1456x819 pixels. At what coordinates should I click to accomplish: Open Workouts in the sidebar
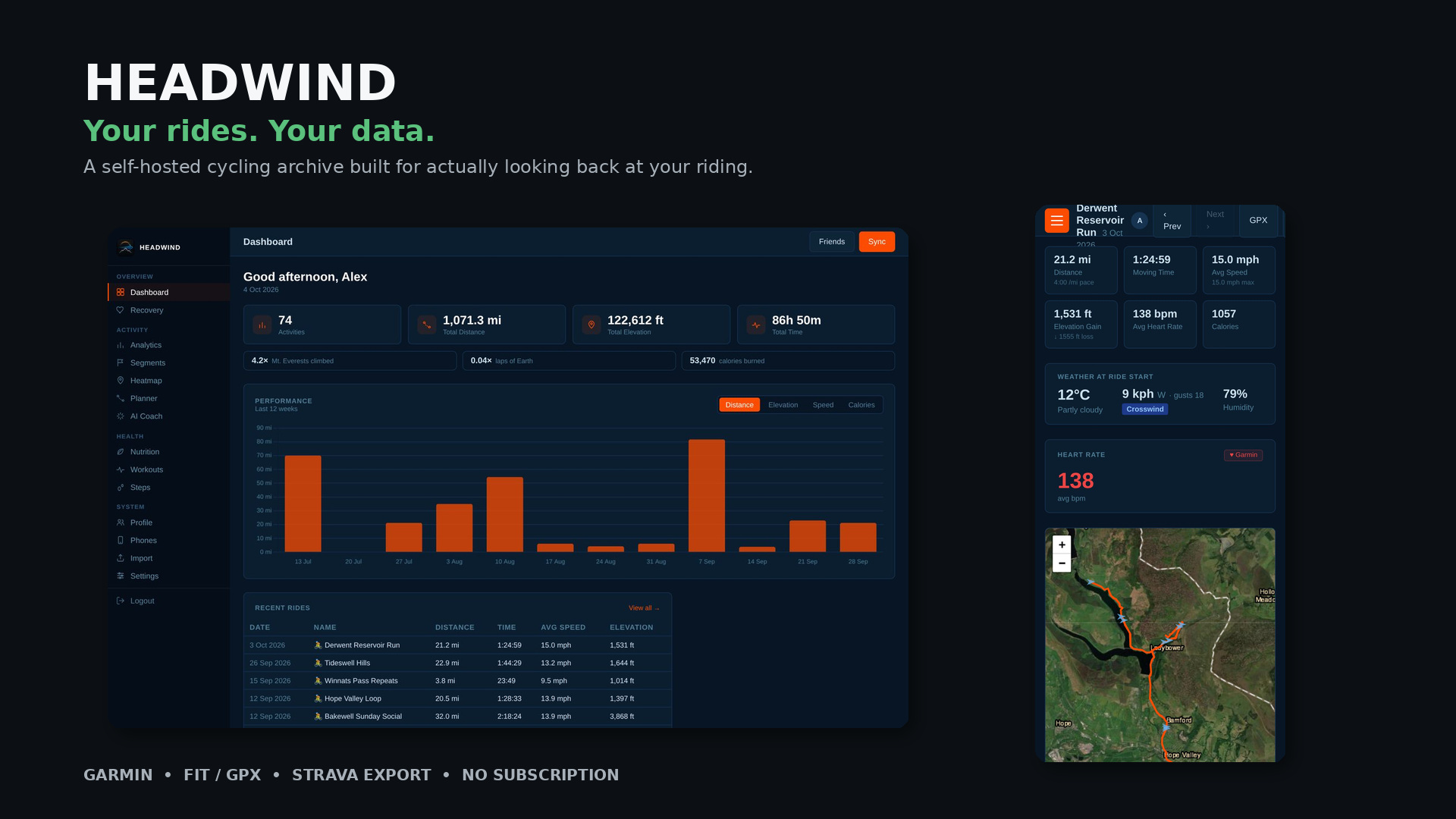point(169,469)
